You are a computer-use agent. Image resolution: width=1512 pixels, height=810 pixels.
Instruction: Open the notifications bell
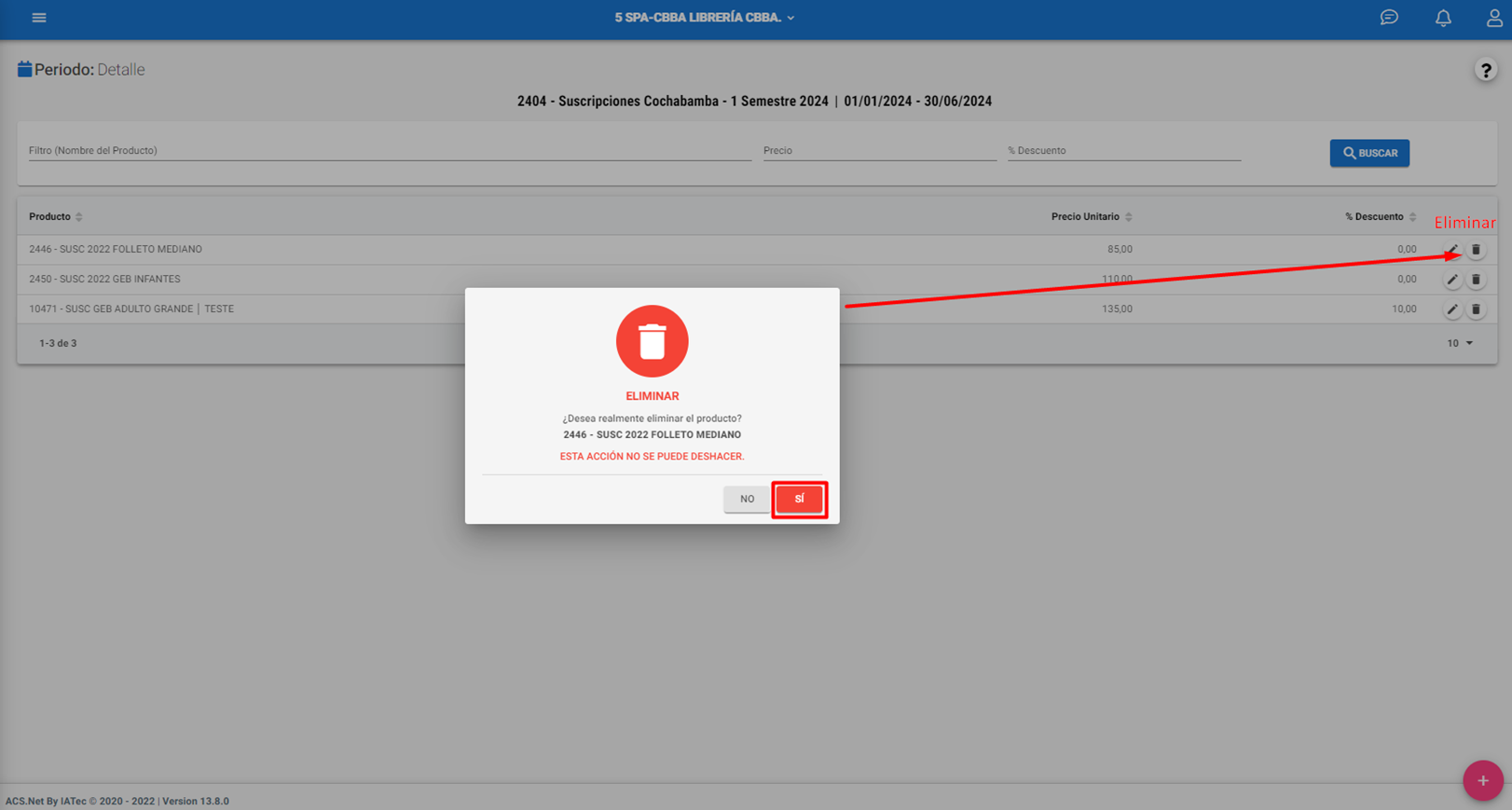click(1443, 18)
